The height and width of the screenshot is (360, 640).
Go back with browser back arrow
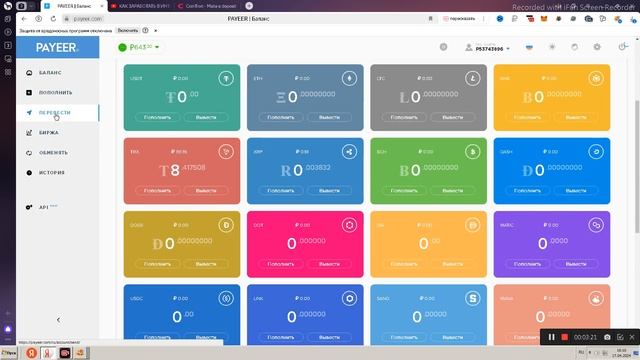tap(24, 19)
